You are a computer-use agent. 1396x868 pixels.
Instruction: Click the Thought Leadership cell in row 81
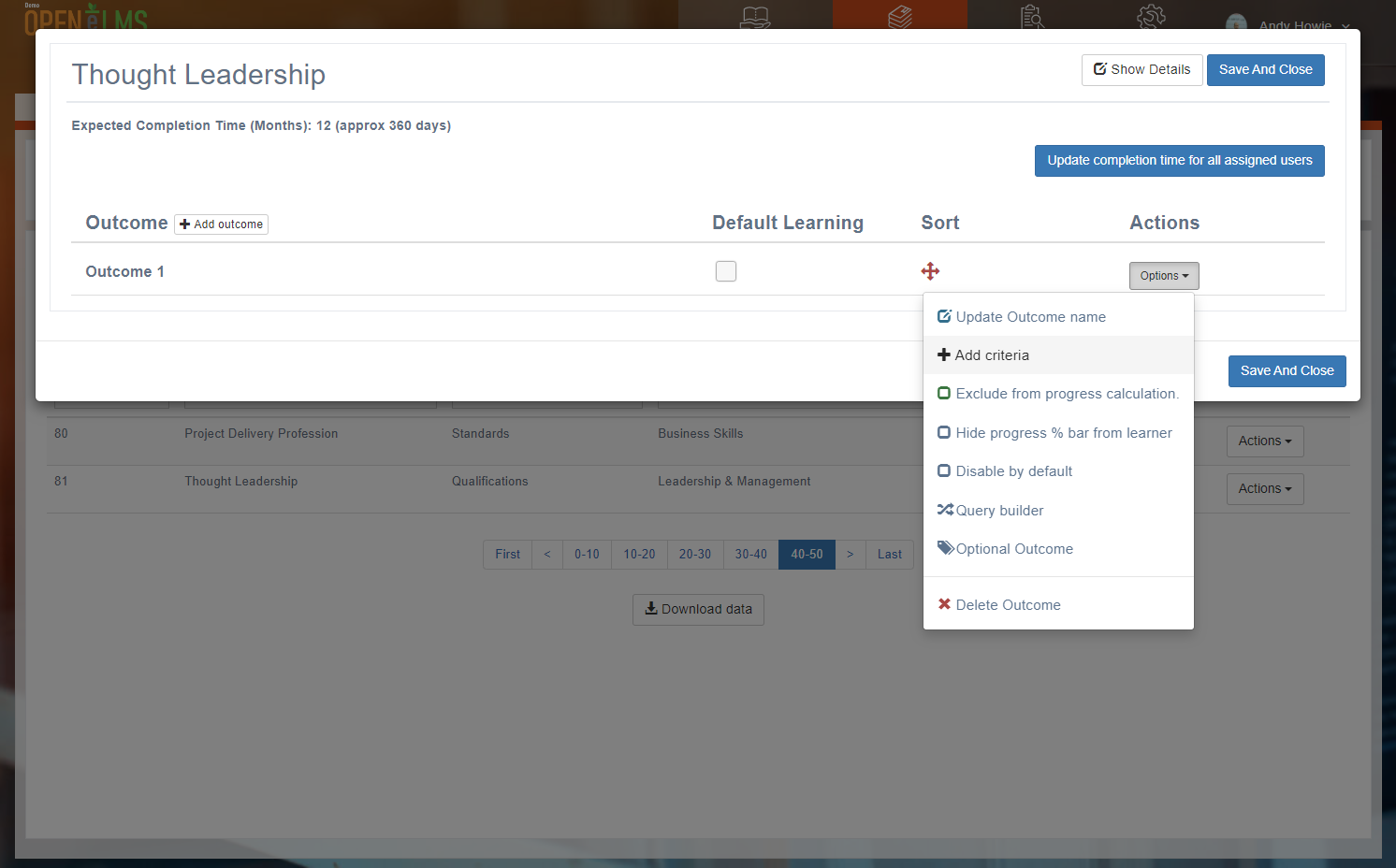(x=240, y=482)
